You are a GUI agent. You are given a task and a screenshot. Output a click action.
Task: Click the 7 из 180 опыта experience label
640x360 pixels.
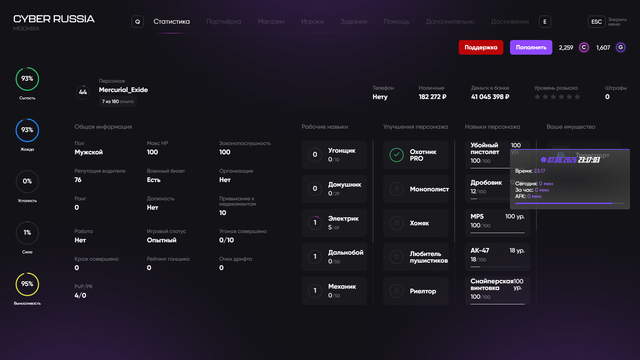pyautogui.click(x=118, y=101)
